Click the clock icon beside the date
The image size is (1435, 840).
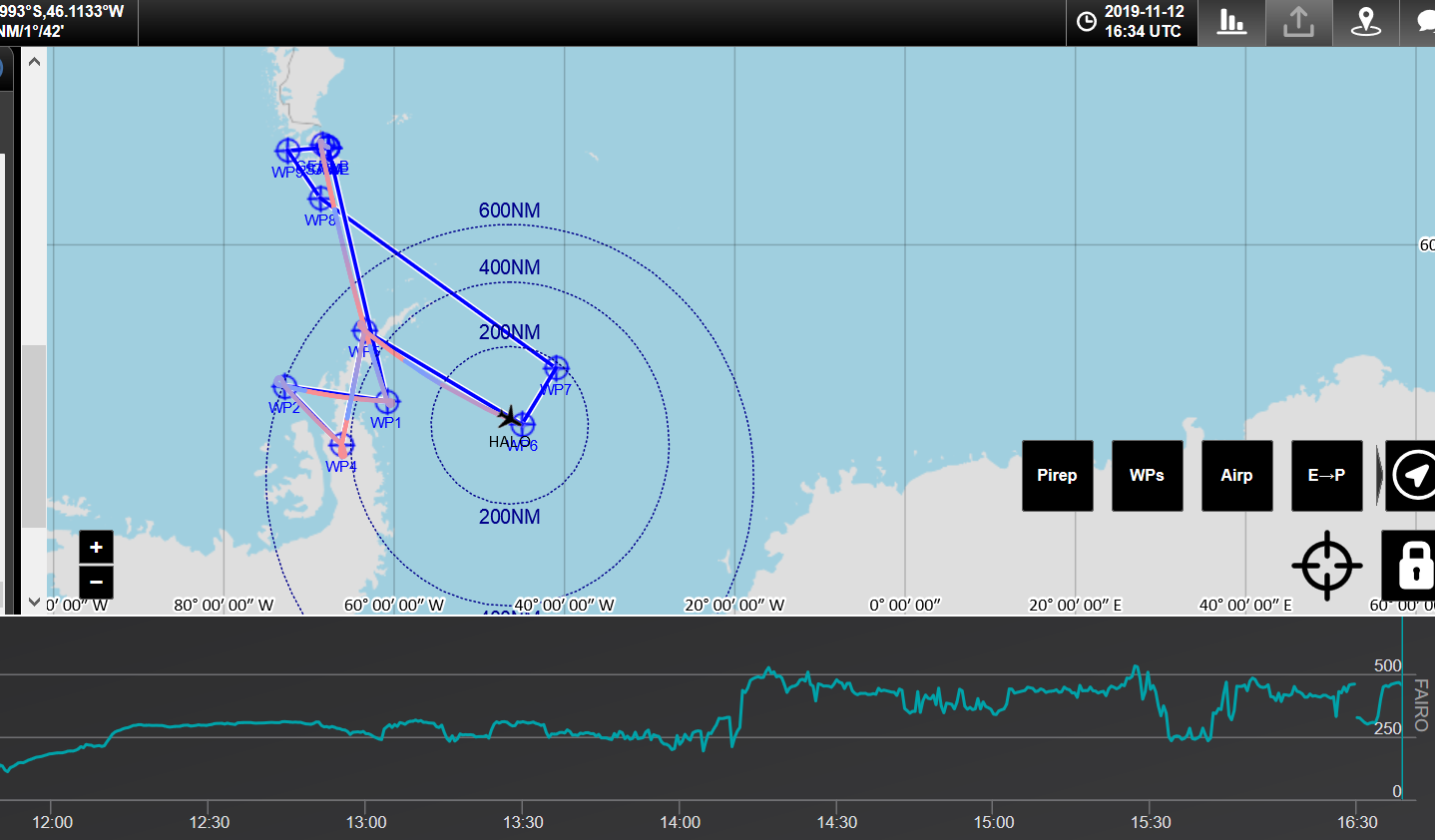(x=1087, y=21)
